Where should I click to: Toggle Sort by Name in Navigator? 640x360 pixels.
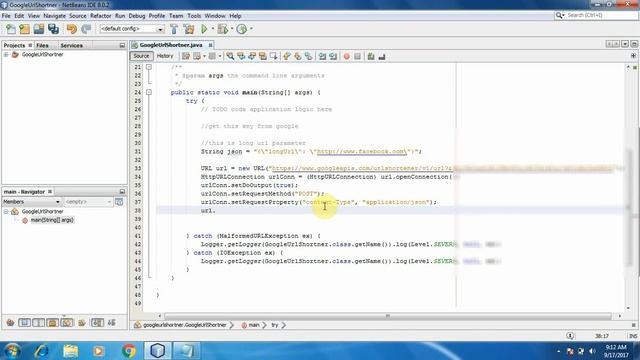tap(97, 323)
